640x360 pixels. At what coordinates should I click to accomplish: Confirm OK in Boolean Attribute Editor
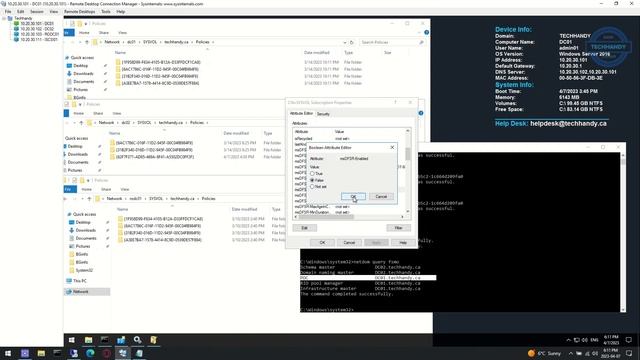point(353,197)
